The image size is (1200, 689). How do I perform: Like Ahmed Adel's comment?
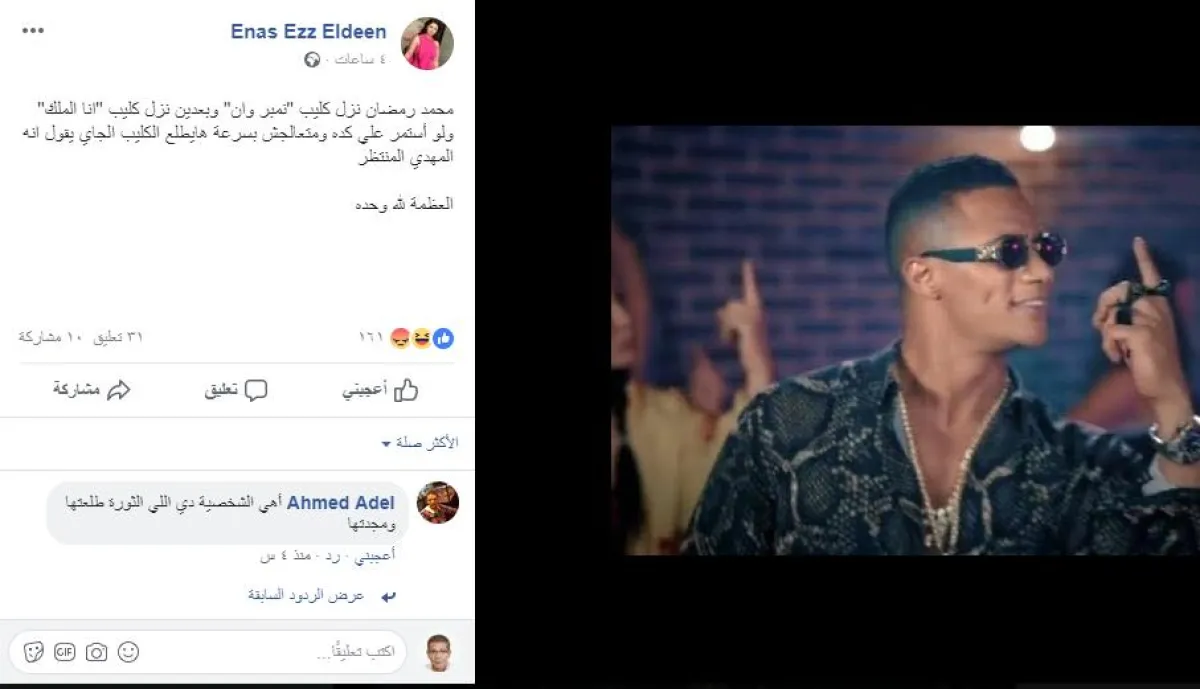[x=377, y=555]
